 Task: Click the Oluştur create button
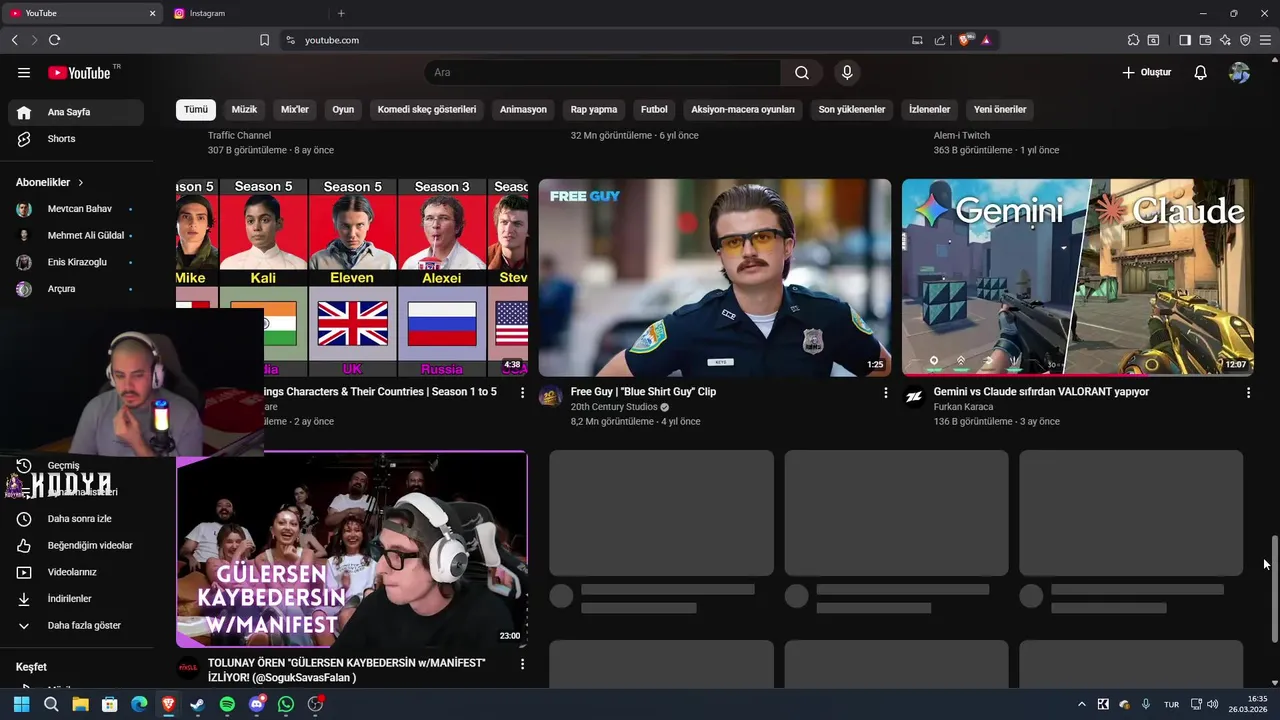[1146, 73]
